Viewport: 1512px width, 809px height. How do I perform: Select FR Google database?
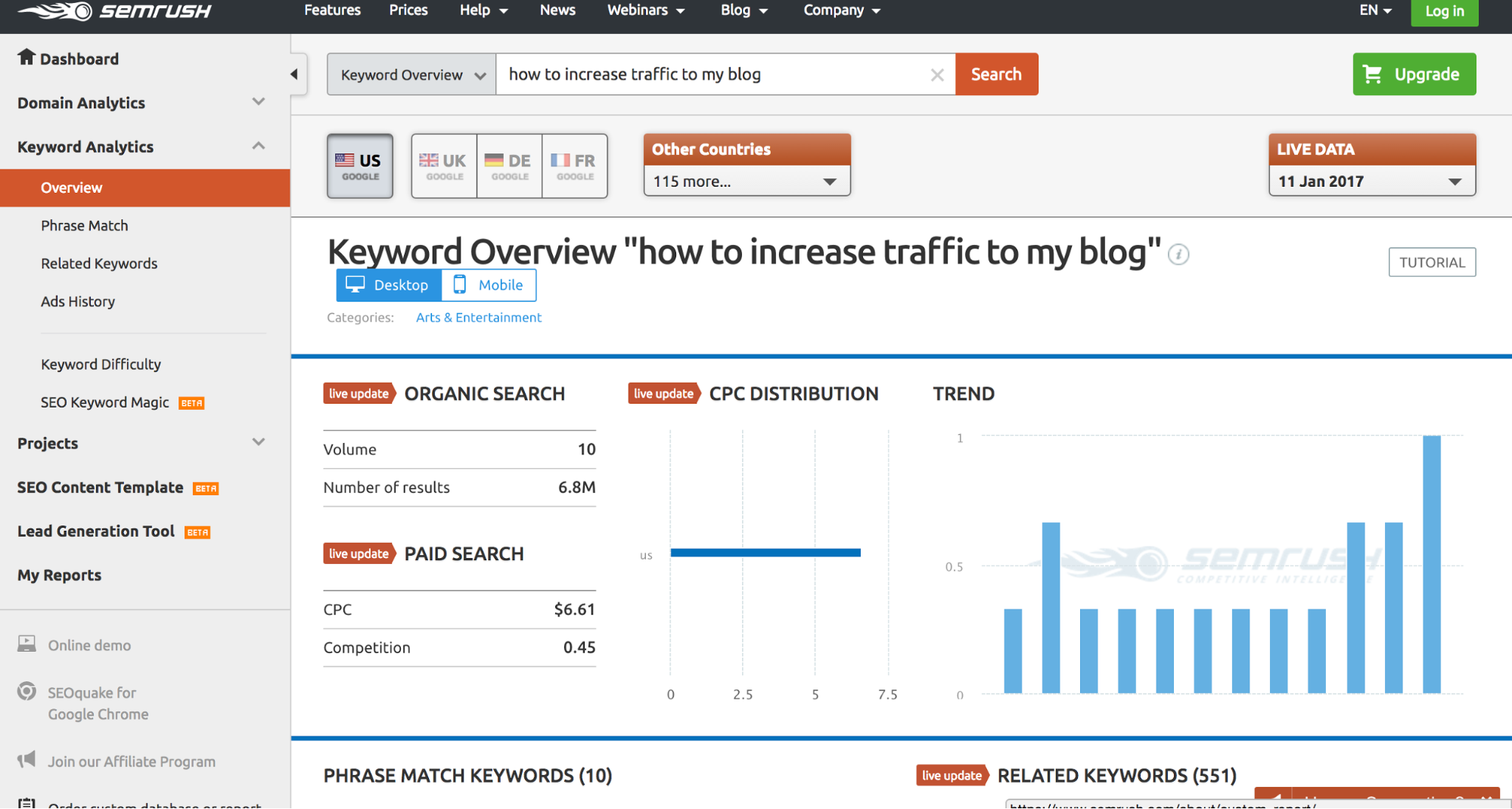click(x=575, y=166)
